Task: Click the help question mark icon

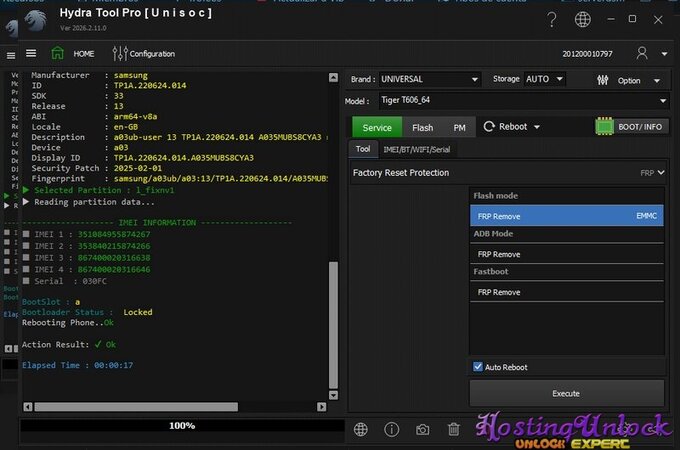Action: [x=552, y=20]
